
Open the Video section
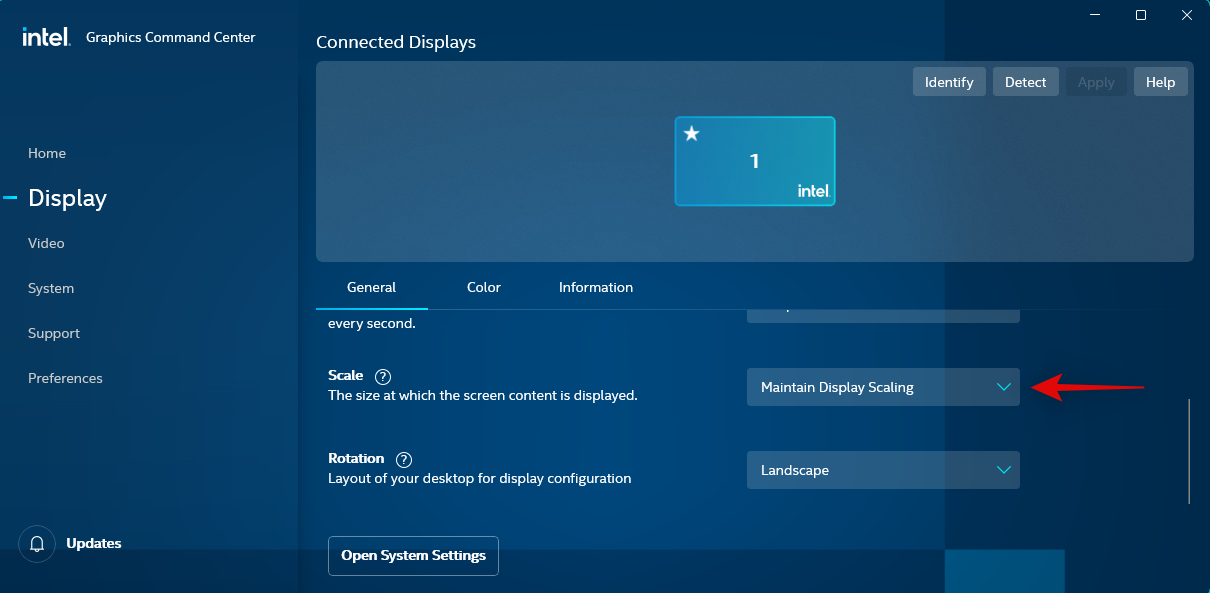click(x=46, y=243)
